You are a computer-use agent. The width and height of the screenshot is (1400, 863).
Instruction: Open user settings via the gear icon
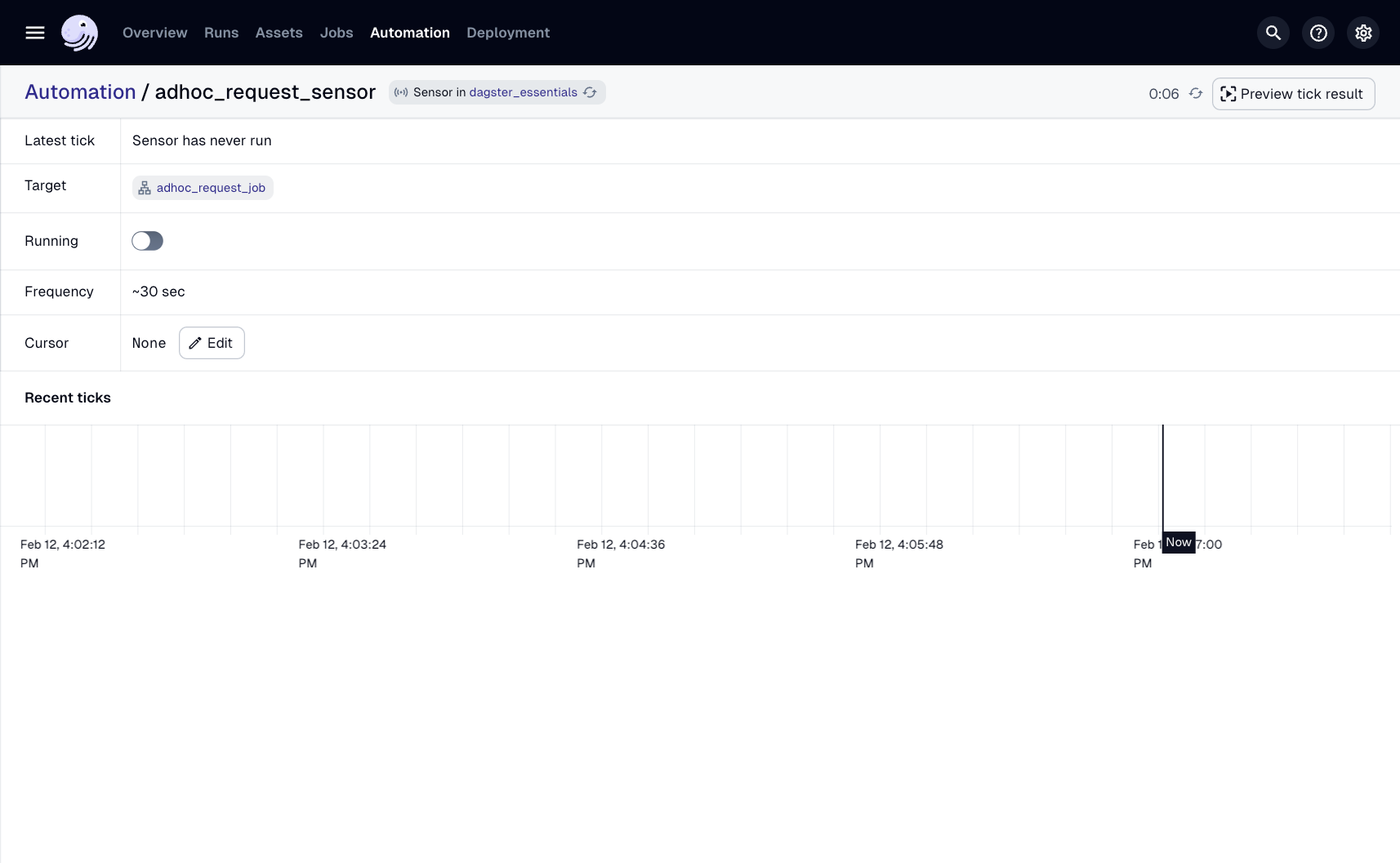(x=1363, y=33)
